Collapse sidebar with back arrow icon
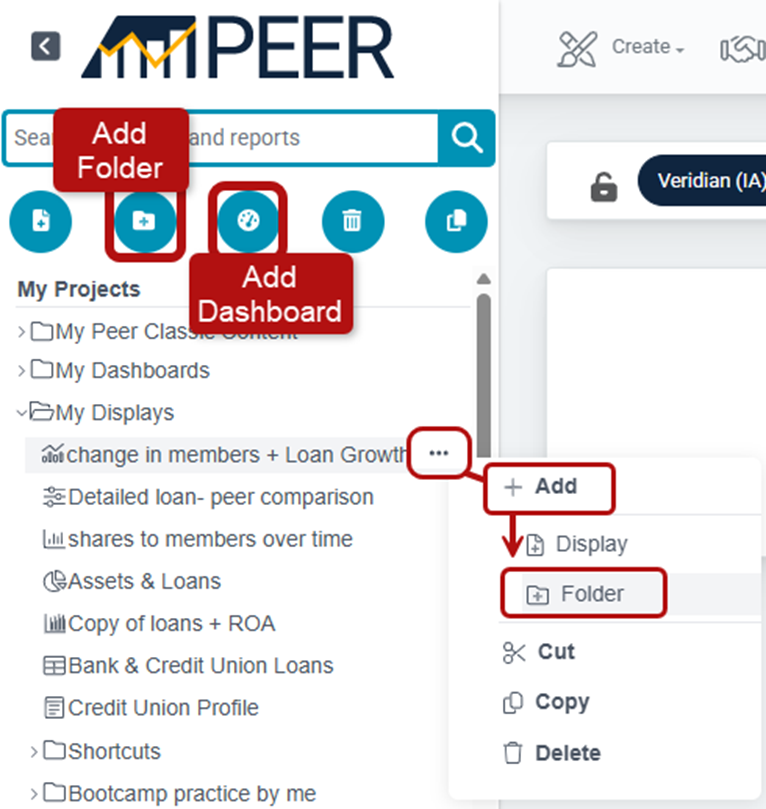Screen dimensions: 766x809 pyautogui.click(x=46, y=46)
